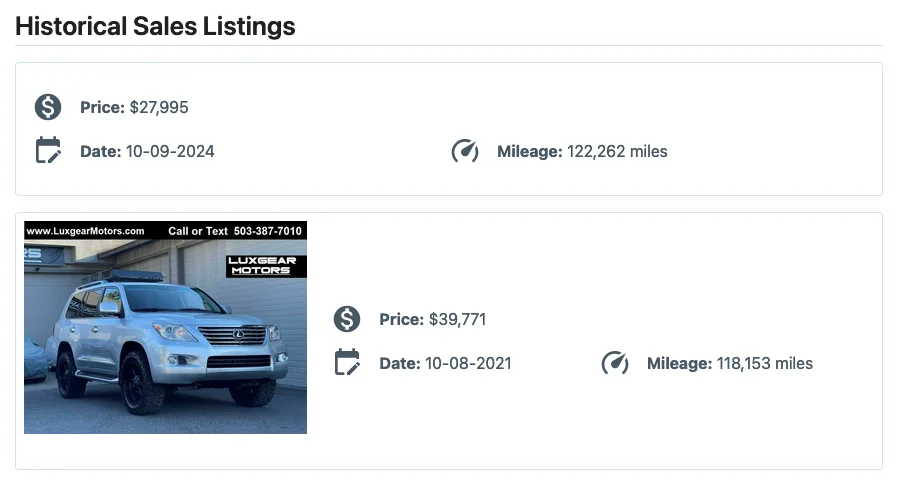The width and height of the screenshot is (901, 481).
Task: Click the speedometer icon beside 118,153 miles
Action: click(x=615, y=363)
